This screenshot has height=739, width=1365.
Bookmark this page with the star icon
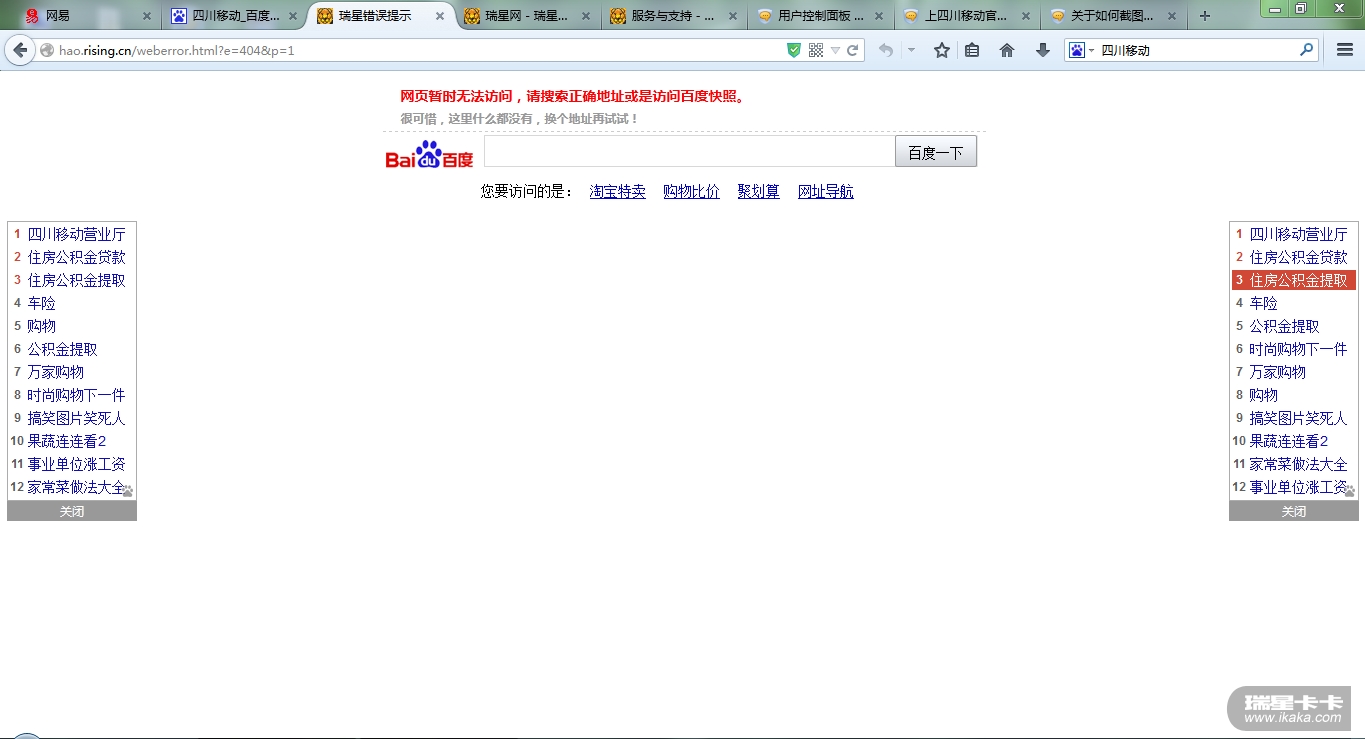942,50
